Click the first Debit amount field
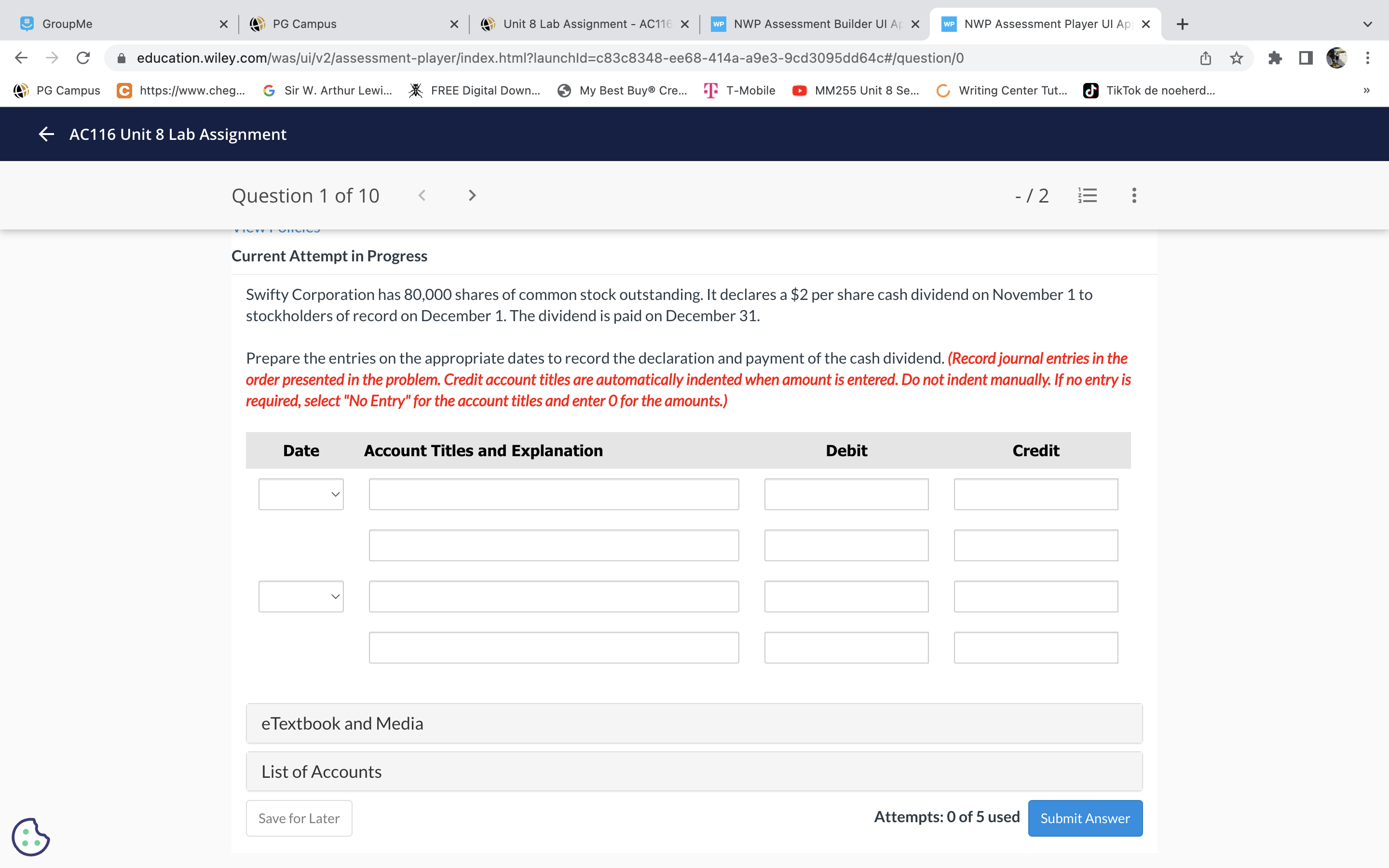The image size is (1389, 868). pos(846,494)
